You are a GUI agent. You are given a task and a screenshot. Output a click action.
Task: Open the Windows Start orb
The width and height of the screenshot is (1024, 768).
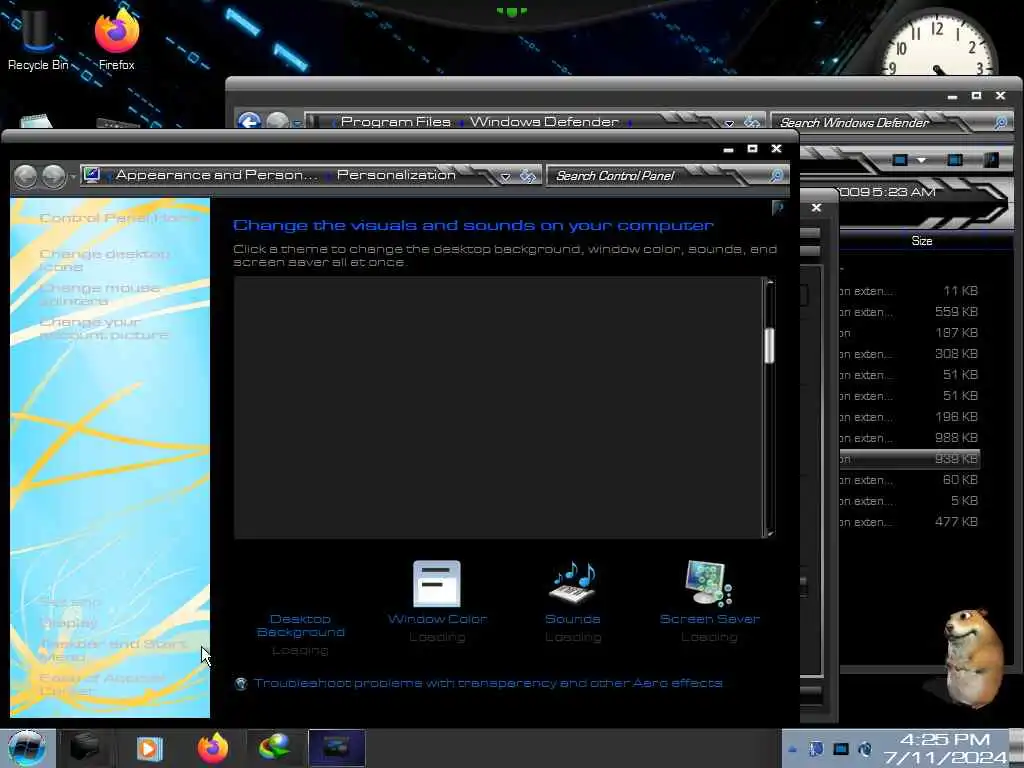(27, 748)
